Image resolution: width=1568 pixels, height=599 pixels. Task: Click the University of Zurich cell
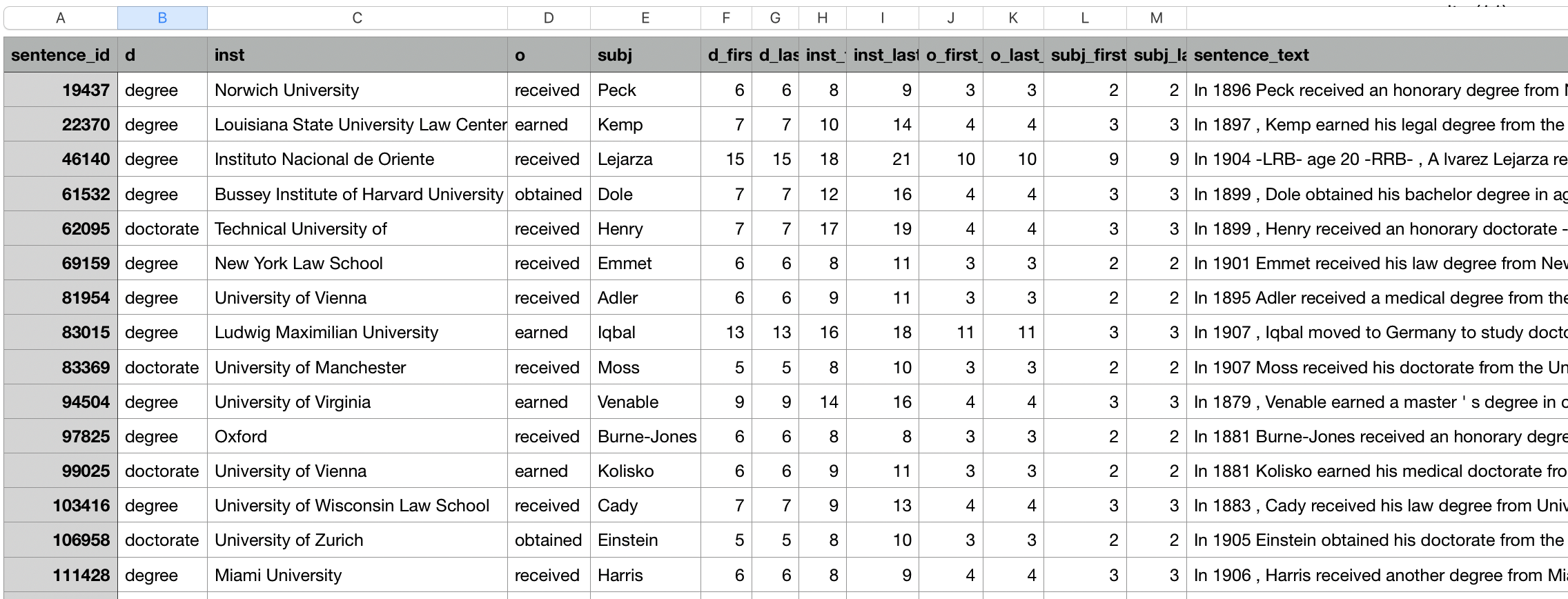357,540
